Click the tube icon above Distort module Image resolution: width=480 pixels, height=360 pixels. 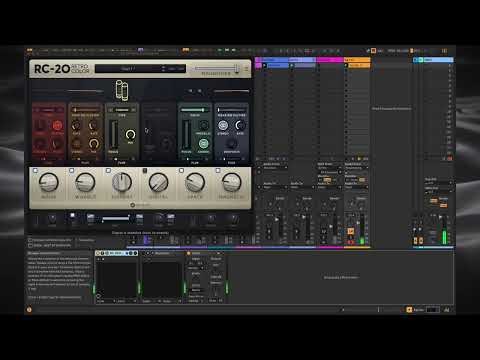122,90
